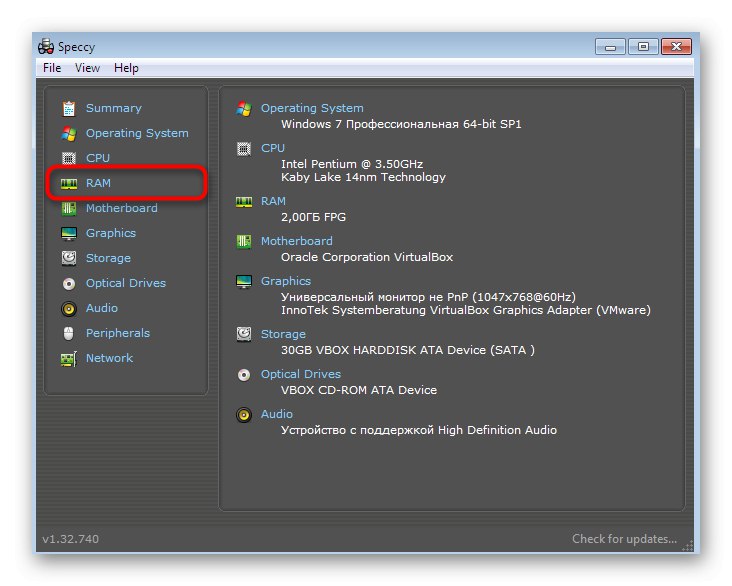Open Optical Drives heading link in summary

[x=301, y=374]
